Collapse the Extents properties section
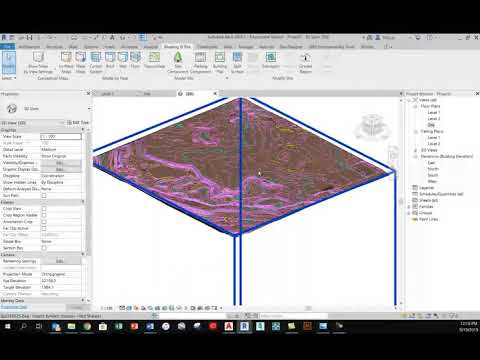Image resolution: width=480 pixels, height=360 pixels. [x=83, y=202]
